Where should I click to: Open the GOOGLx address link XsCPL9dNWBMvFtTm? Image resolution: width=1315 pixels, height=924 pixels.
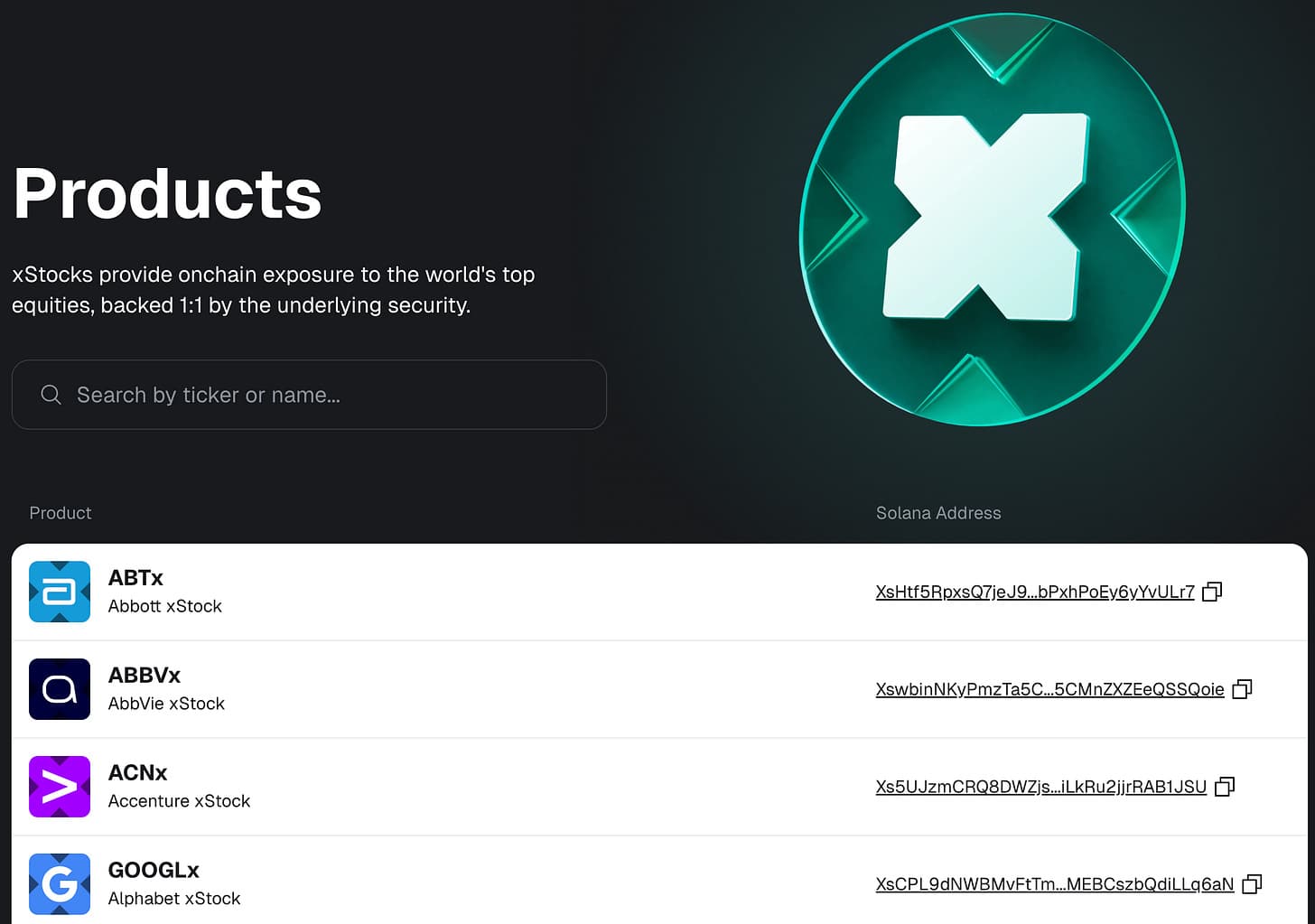coord(1054,884)
